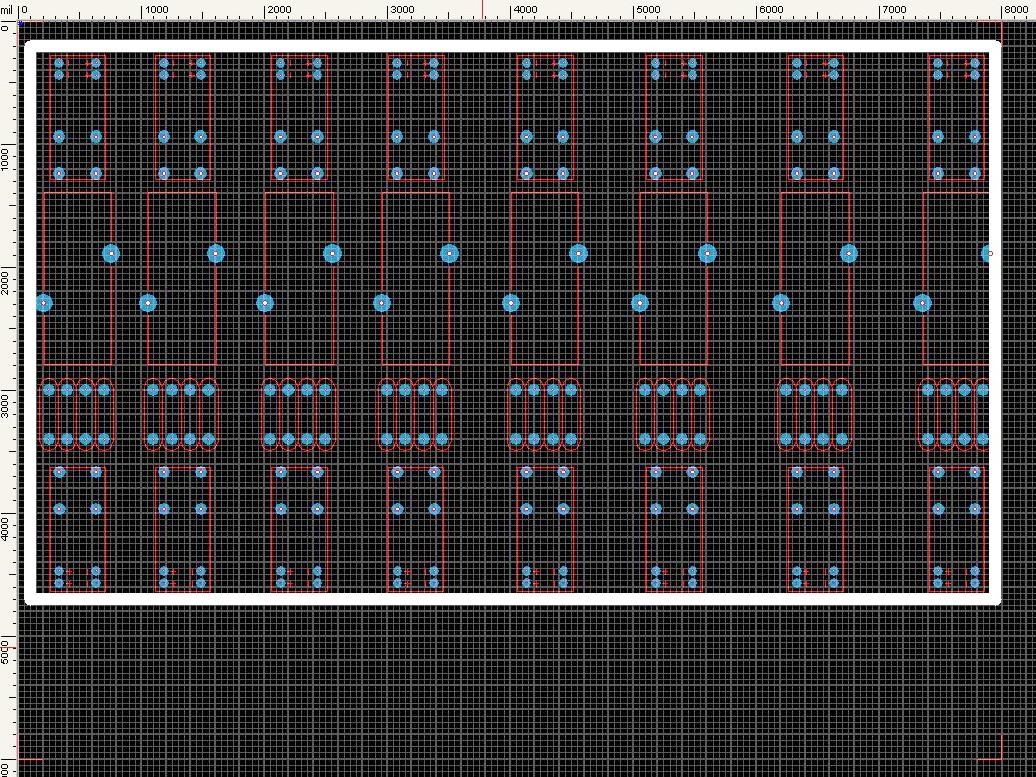The height and width of the screenshot is (777, 1036).
Task: Select large pad on first tall footprint's right edge
Action: pos(111,254)
